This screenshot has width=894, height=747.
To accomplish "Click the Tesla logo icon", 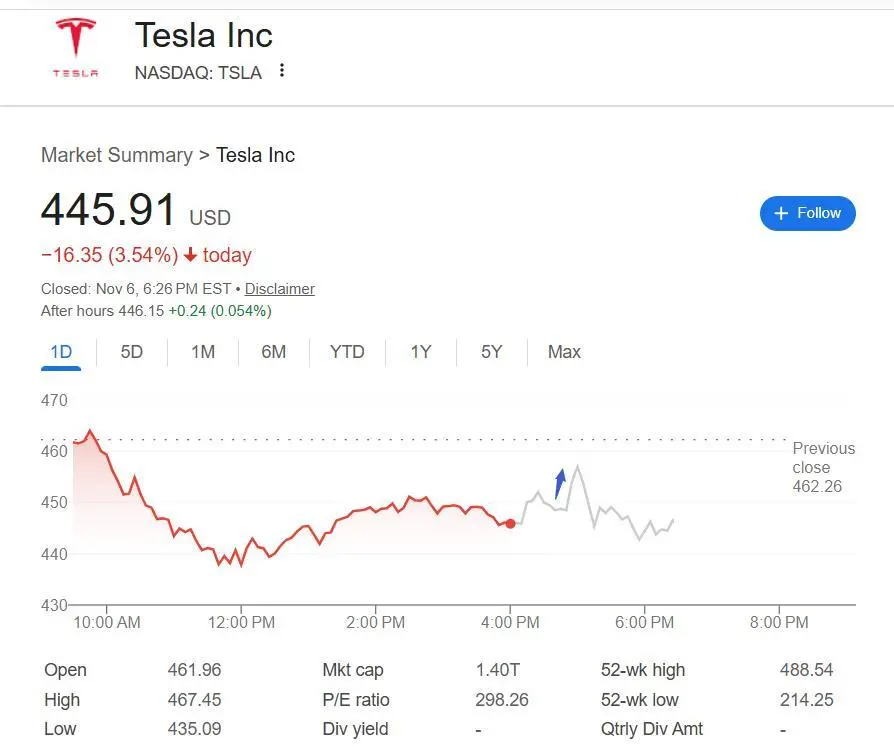I will (75, 48).
